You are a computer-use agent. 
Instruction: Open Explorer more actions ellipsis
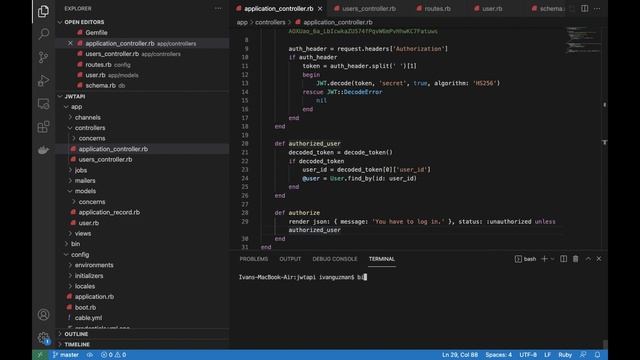pos(218,8)
